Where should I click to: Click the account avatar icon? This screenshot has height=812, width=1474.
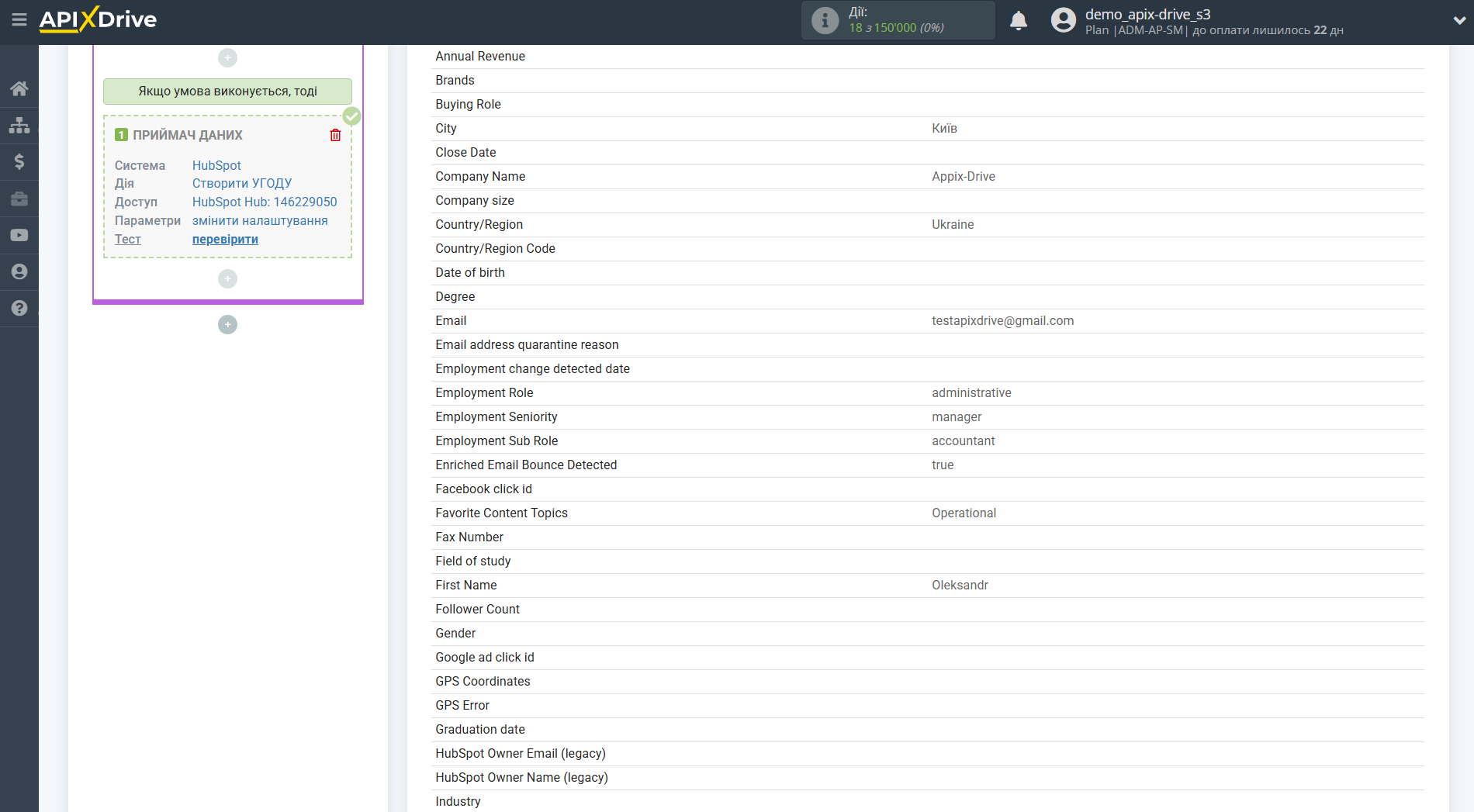click(1064, 20)
